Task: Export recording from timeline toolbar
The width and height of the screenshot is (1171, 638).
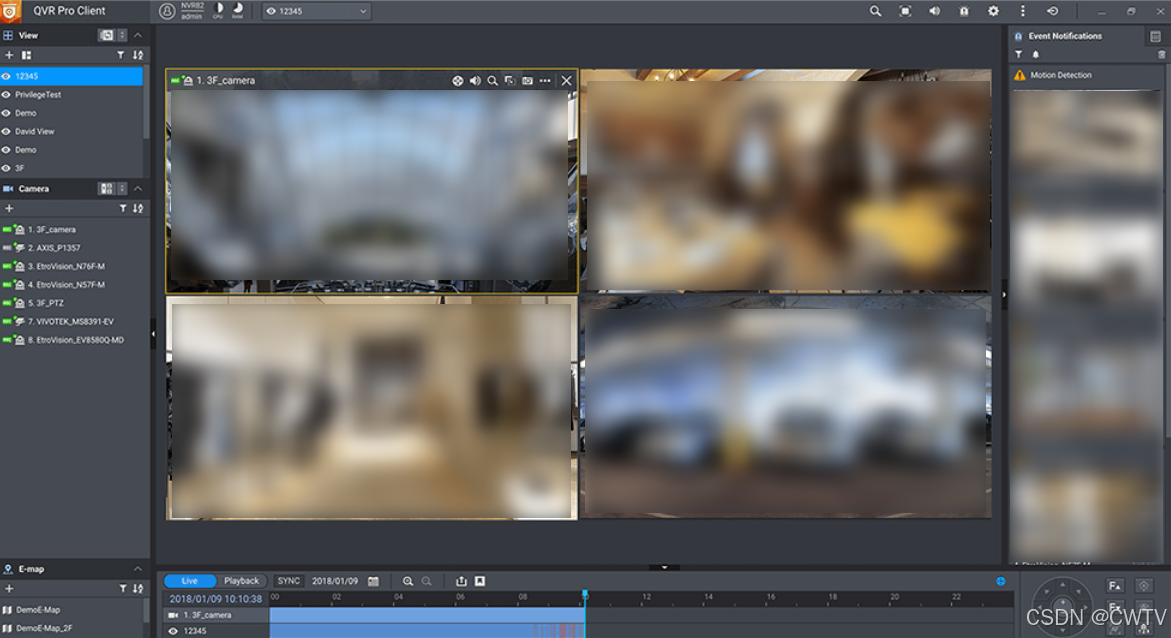Action: 462,581
